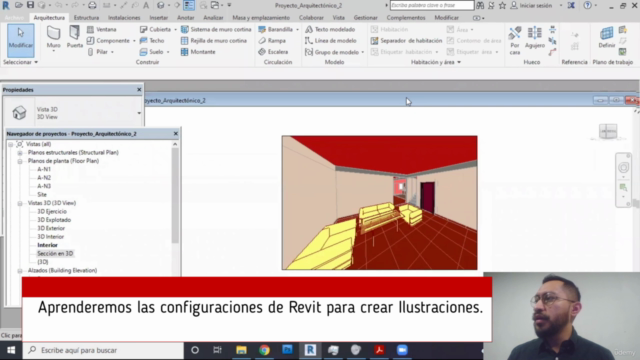The image size is (640, 360).
Task: Click Iniciar sesión
Action: [536, 5]
